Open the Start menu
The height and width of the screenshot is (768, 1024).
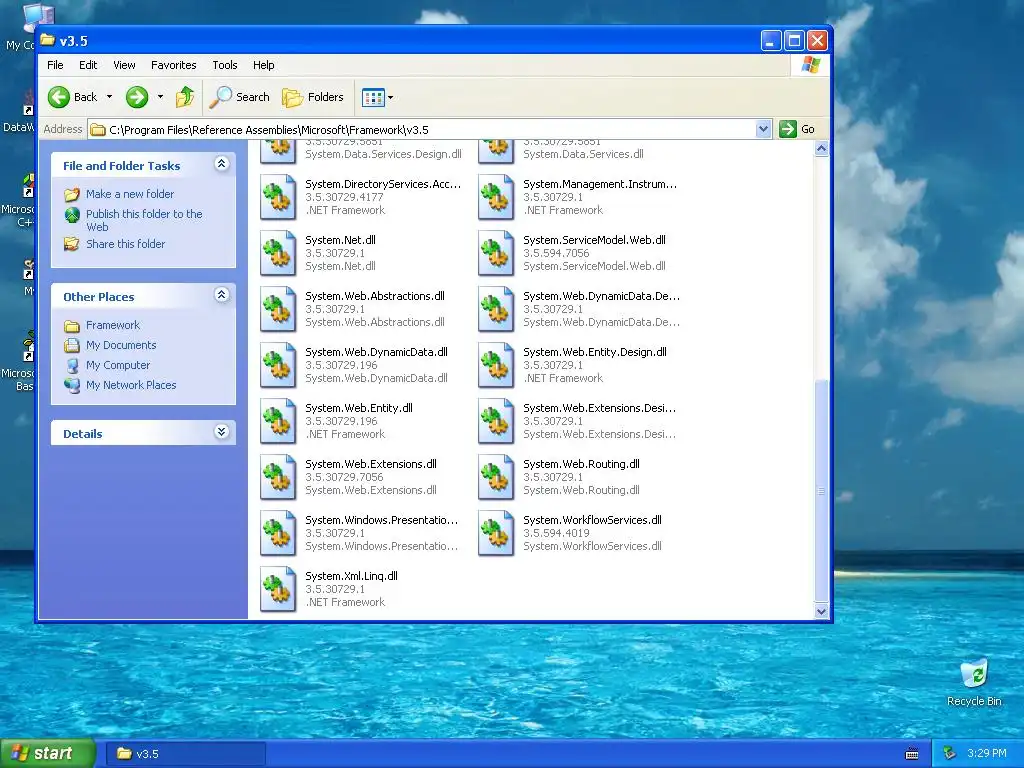coord(48,754)
